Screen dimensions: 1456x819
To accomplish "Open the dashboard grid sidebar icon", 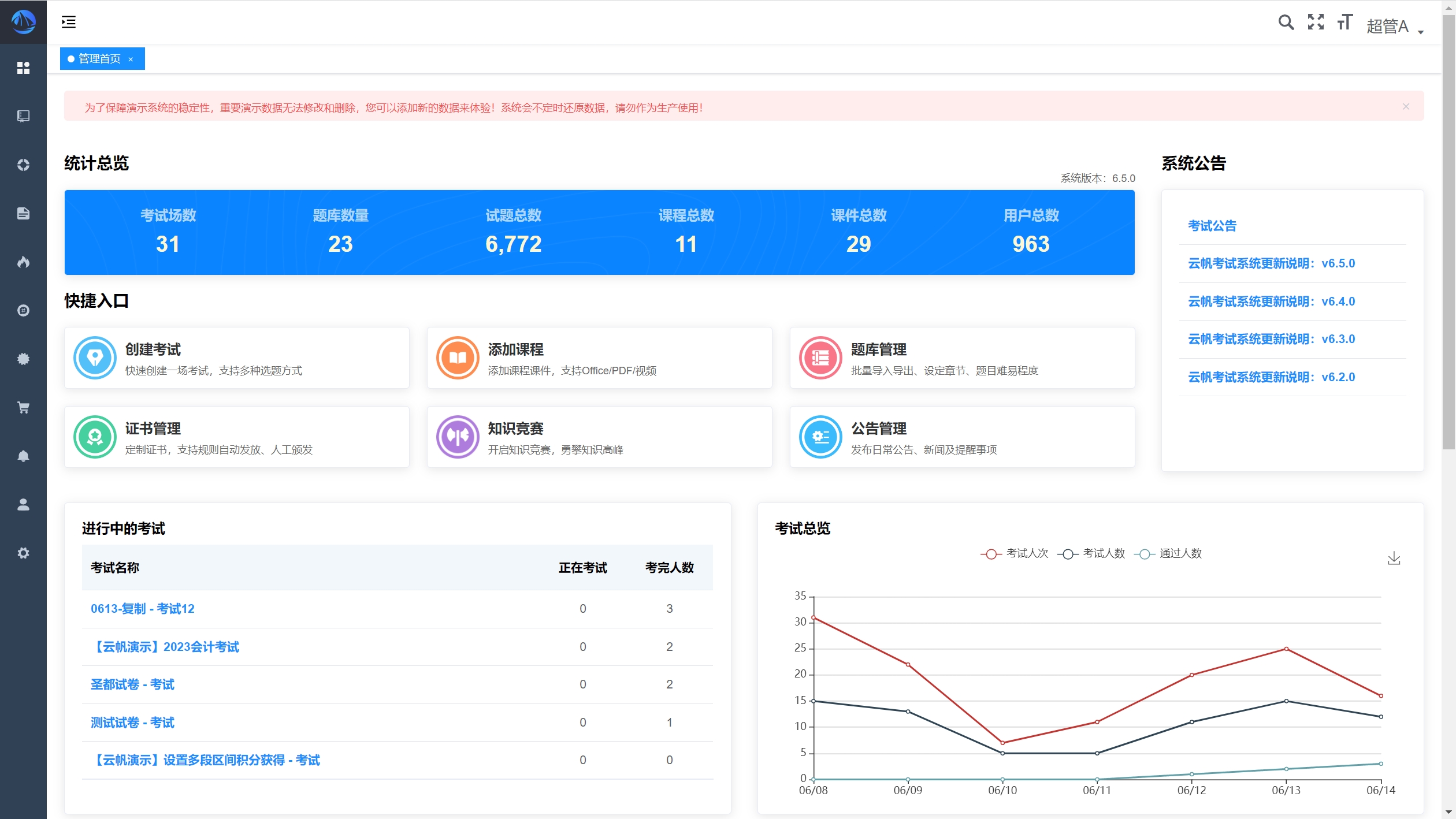I will click(x=23, y=68).
